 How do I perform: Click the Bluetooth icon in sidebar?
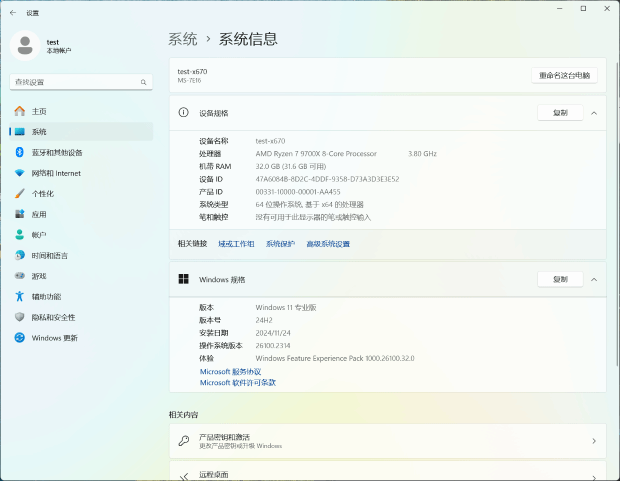pos(19,152)
